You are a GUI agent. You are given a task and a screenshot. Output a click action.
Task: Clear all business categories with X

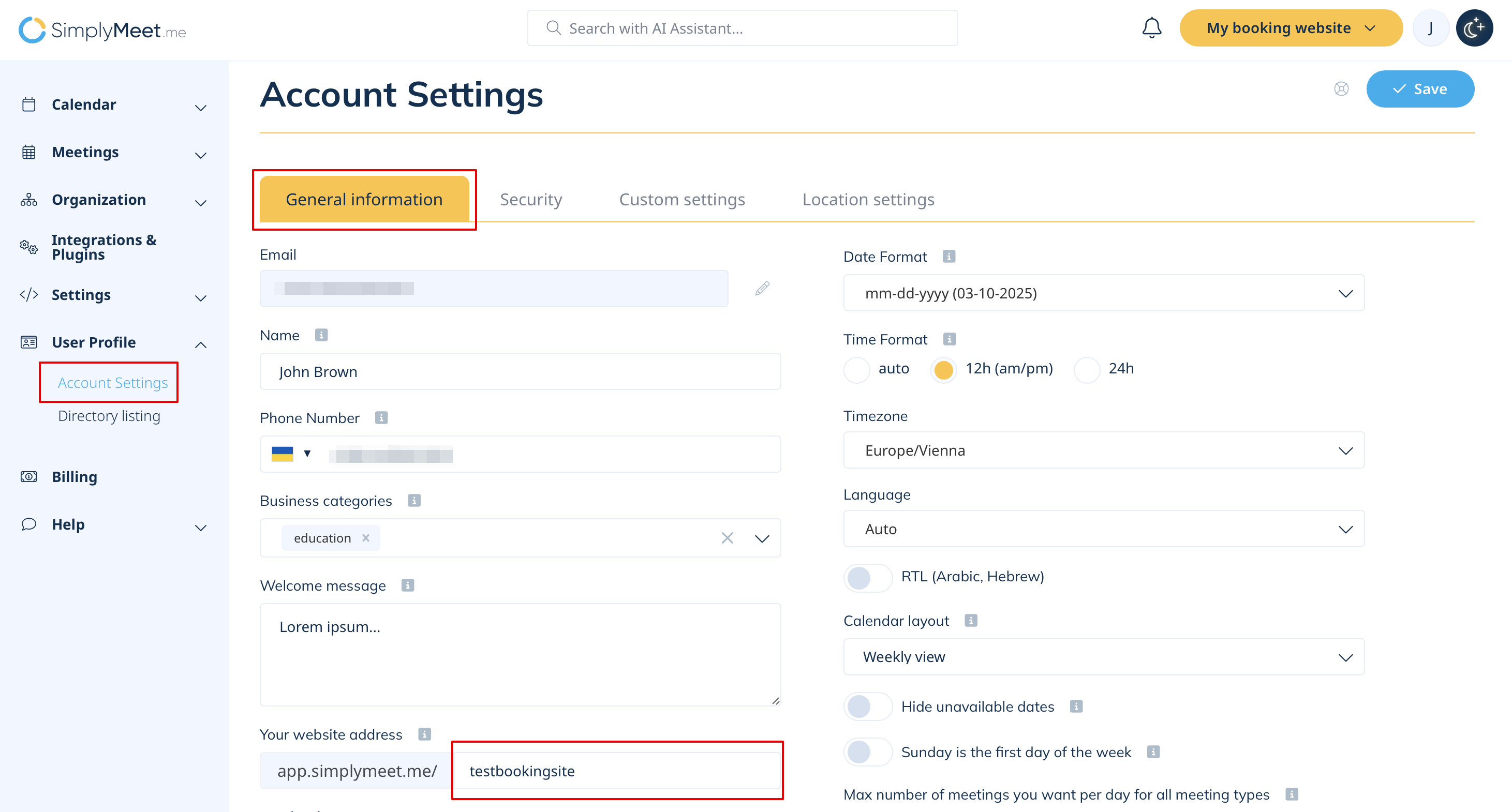coord(727,537)
